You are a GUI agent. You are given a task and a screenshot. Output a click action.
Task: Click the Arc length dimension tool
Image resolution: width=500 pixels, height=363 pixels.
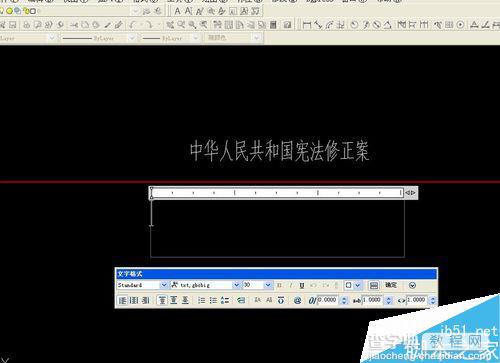(329, 25)
